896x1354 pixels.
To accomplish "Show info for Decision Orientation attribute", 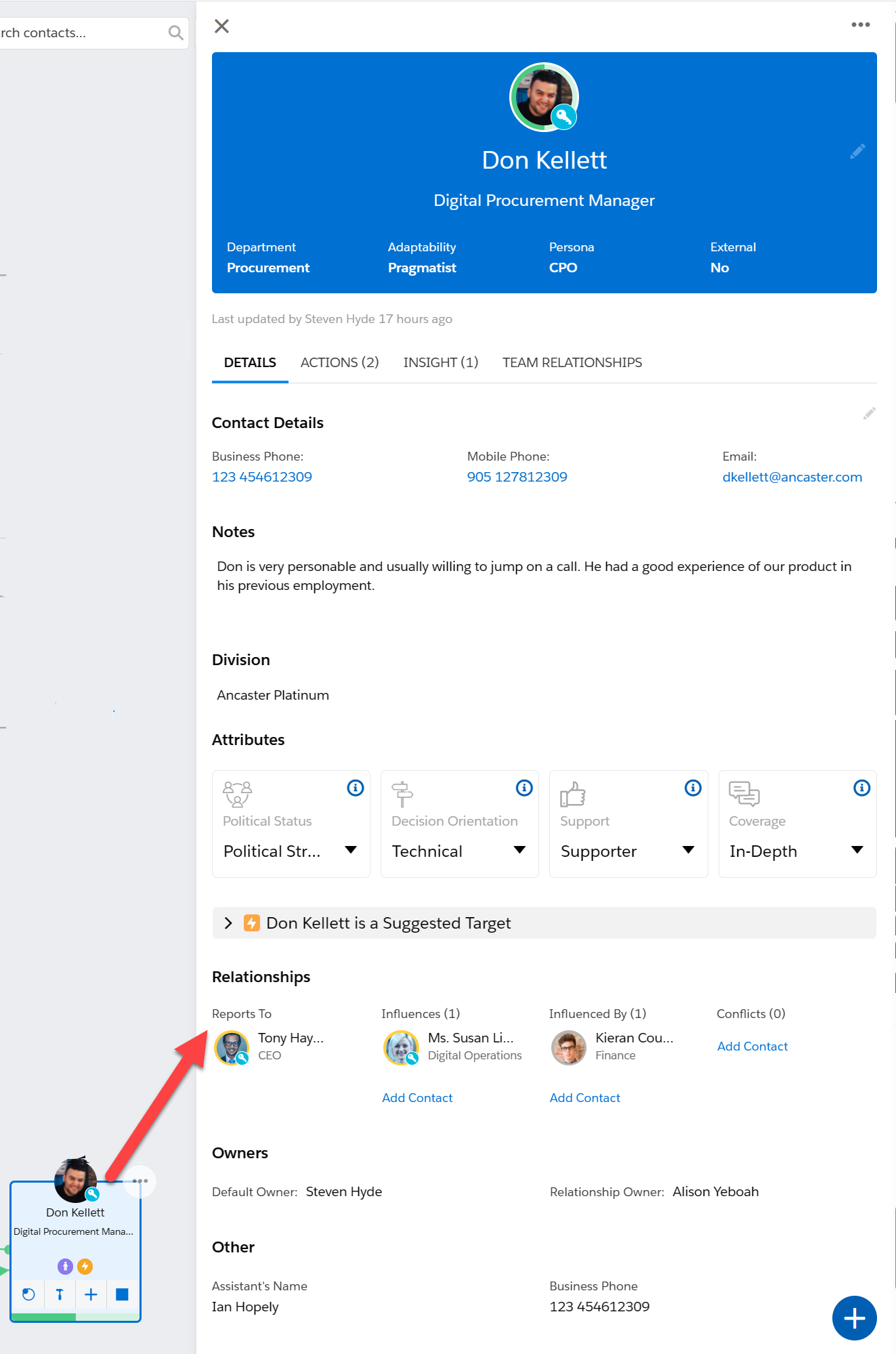I will point(524,788).
